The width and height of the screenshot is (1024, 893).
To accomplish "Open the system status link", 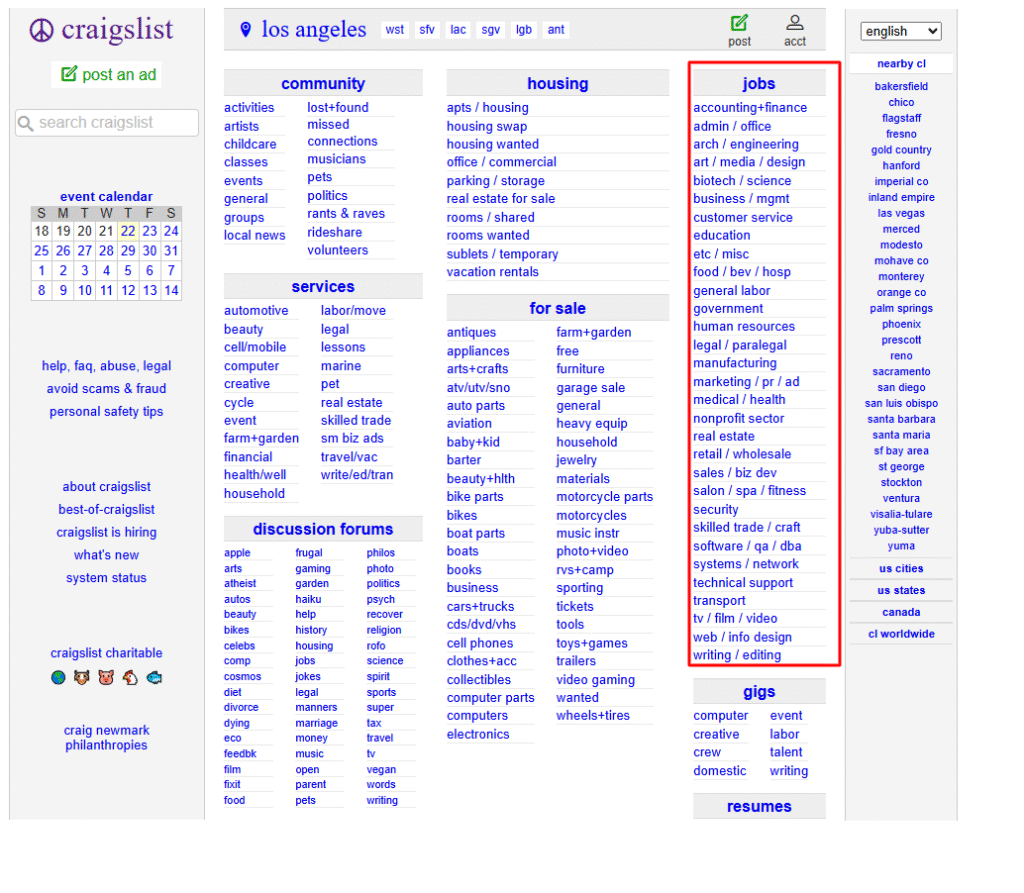I will (x=106, y=578).
